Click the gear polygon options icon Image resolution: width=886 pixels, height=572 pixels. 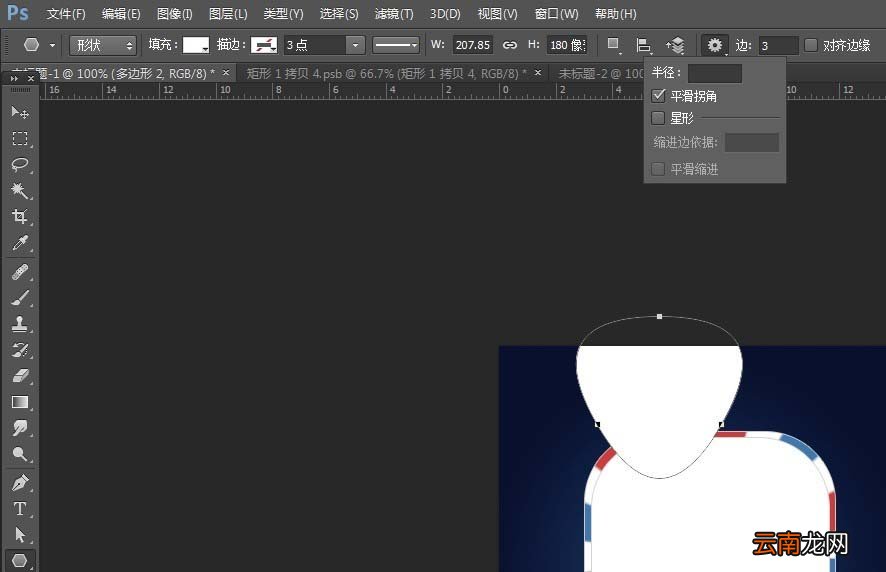[715, 45]
